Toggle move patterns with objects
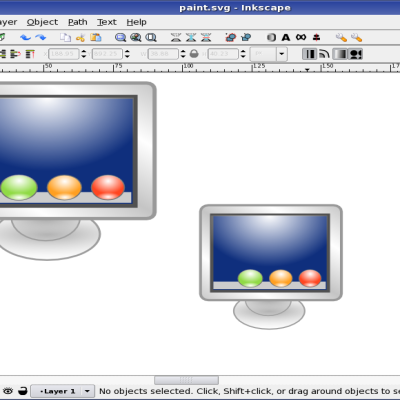The height and width of the screenshot is (400, 400). click(355, 54)
